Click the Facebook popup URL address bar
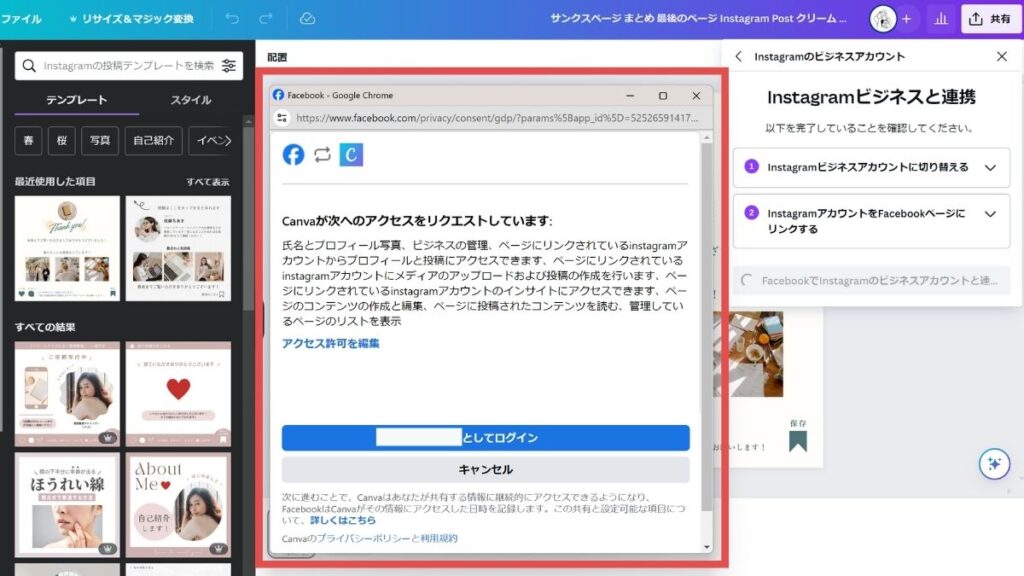This screenshot has height=576, width=1024. [497, 118]
